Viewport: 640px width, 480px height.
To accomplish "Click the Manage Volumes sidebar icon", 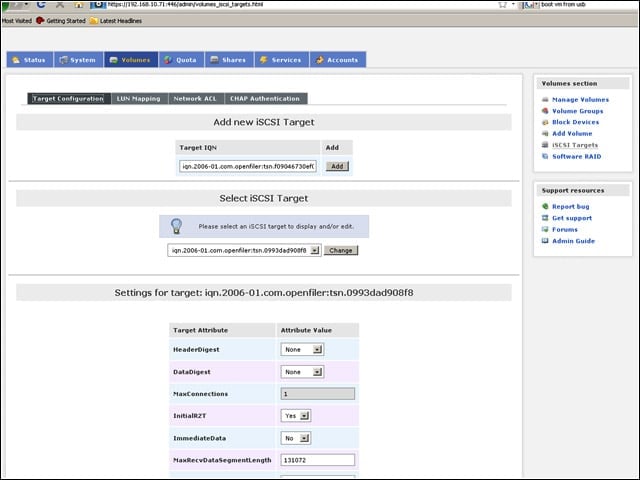I will (x=545, y=100).
